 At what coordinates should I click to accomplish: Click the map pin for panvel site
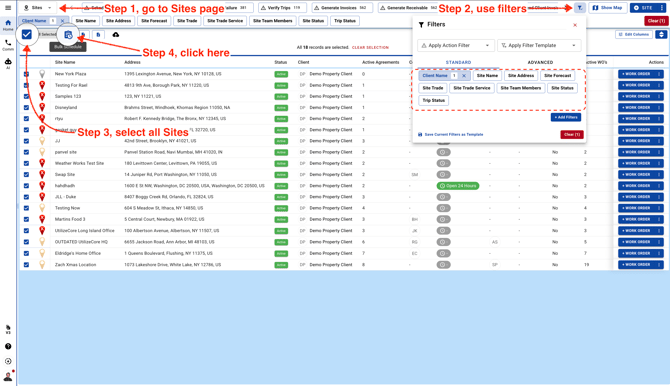[42, 152]
